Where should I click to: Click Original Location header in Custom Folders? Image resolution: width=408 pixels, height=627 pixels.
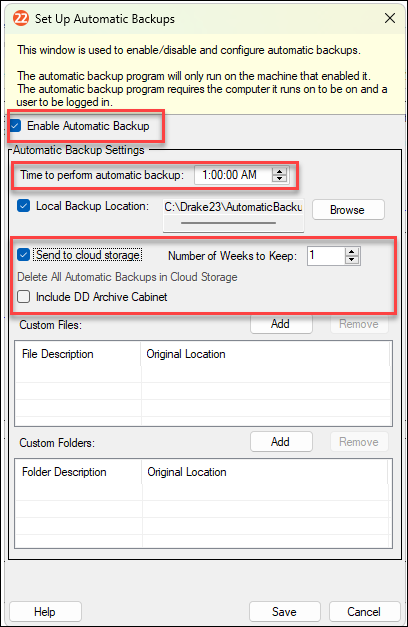point(265,472)
